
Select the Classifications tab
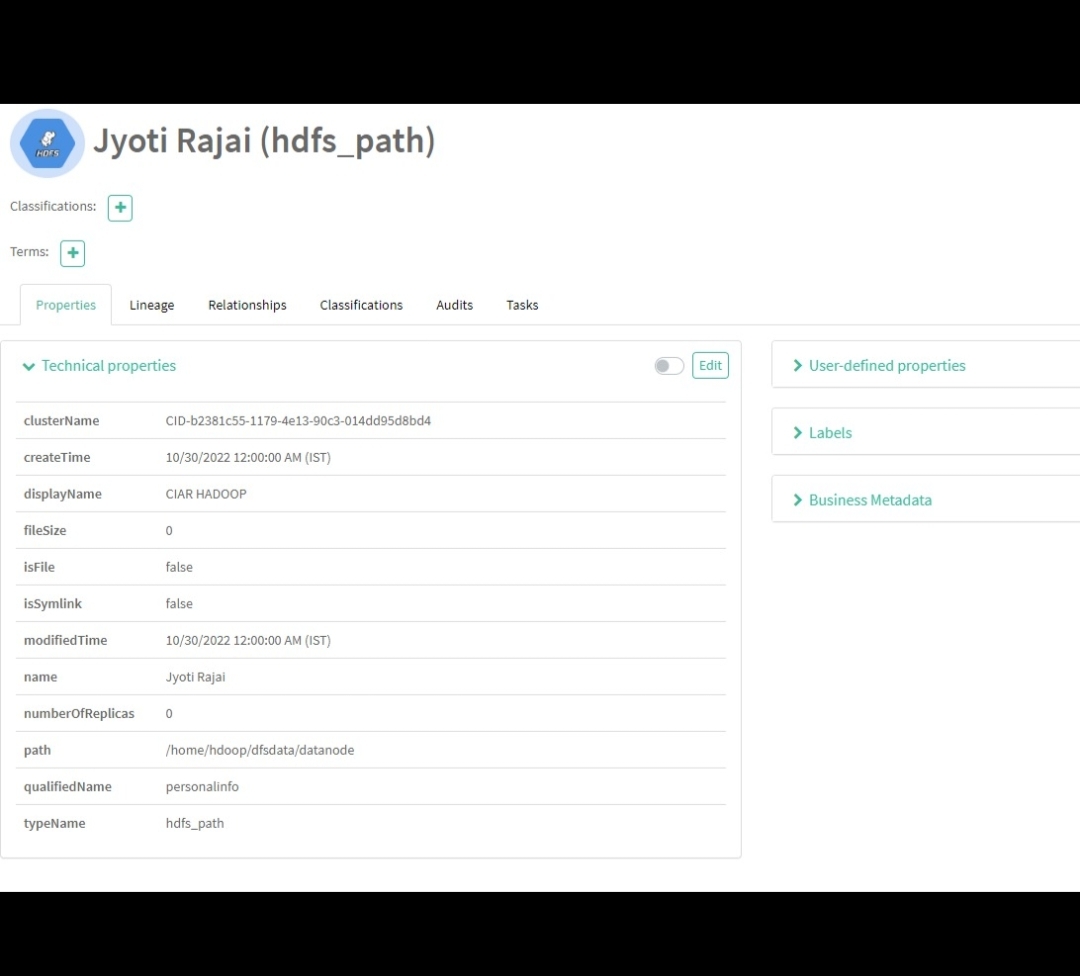pos(361,305)
